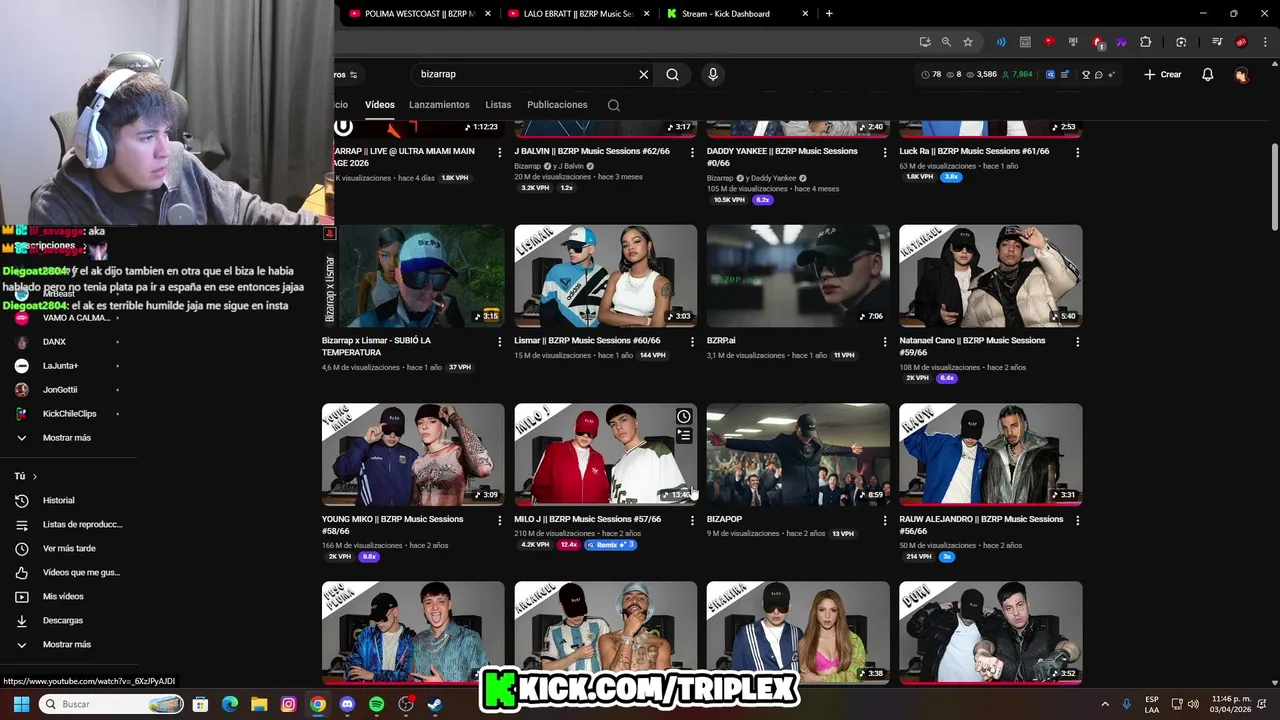Switch to the Lanzamientos tab
1280x720 pixels.
[x=439, y=105]
